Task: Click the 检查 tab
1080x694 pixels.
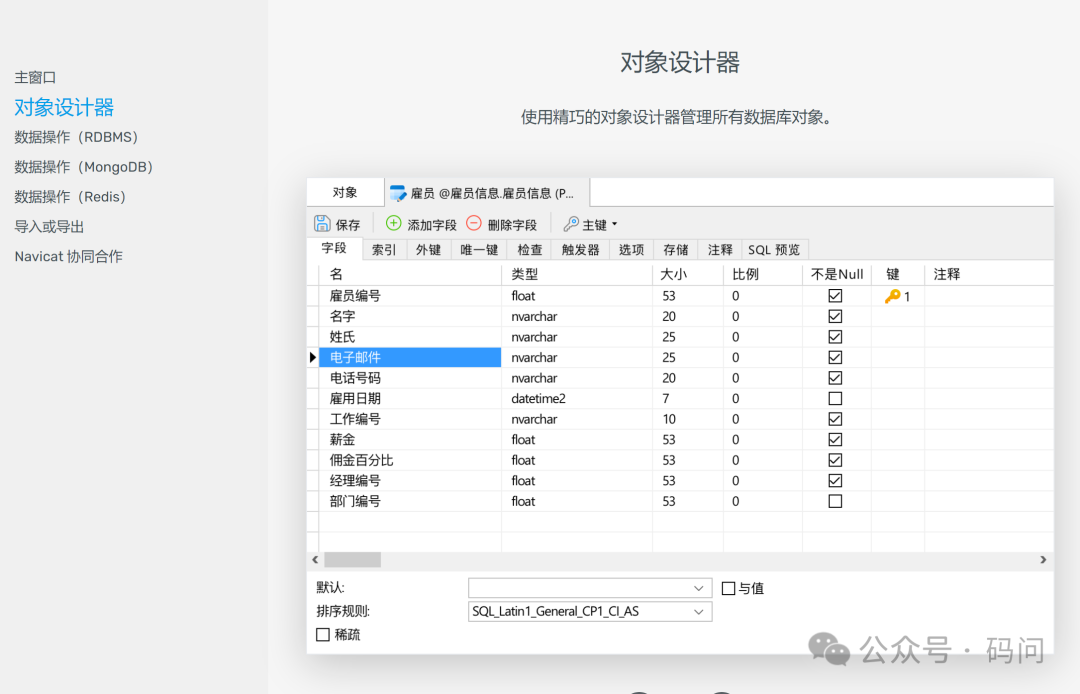Action: click(x=530, y=250)
